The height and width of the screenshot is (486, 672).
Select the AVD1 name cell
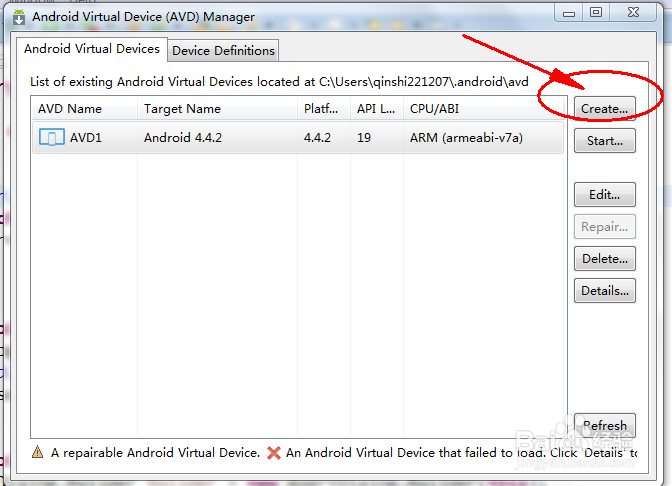point(86,138)
